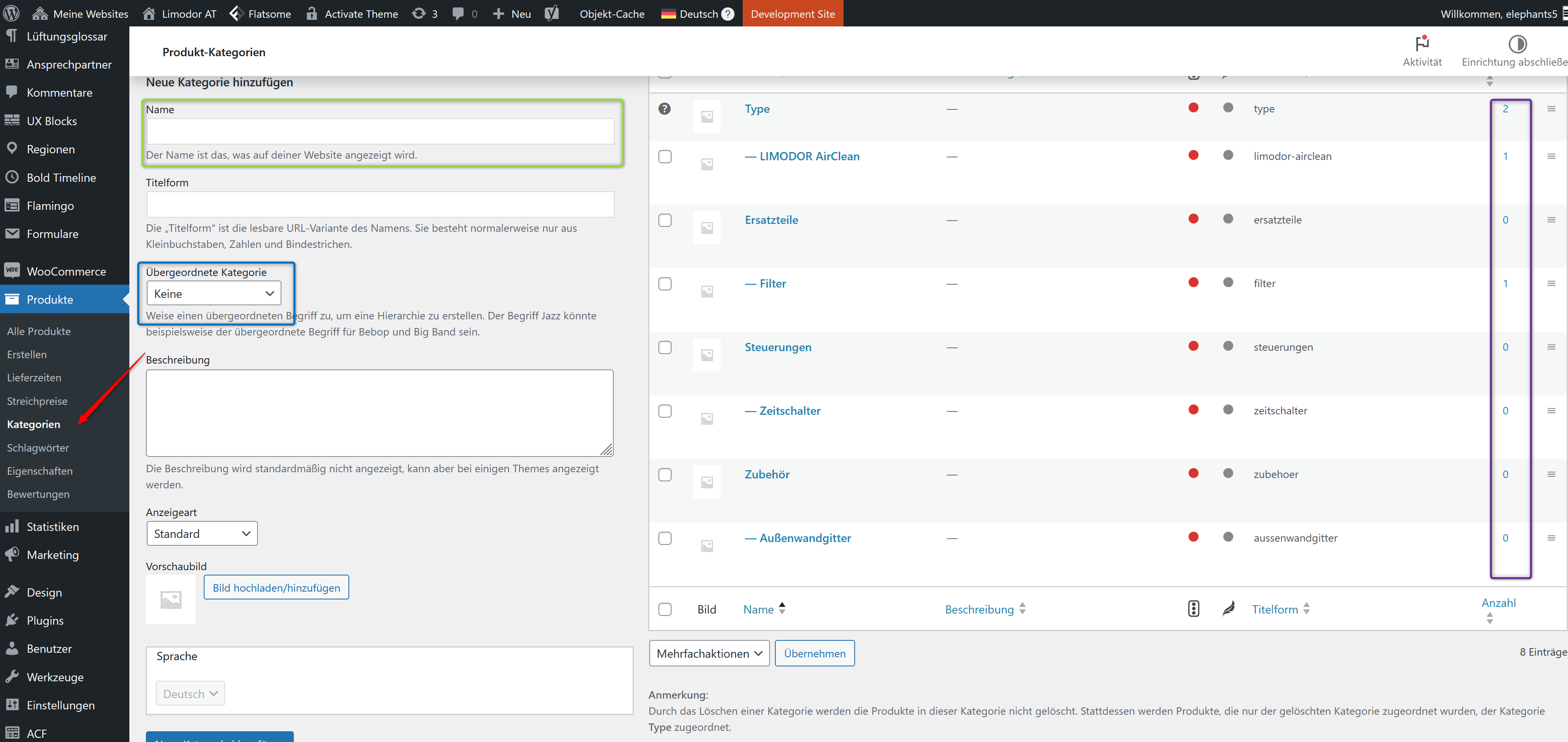Open the Steuerungen category link
Screen dimensions: 1568x742
click(x=777, y=347)
